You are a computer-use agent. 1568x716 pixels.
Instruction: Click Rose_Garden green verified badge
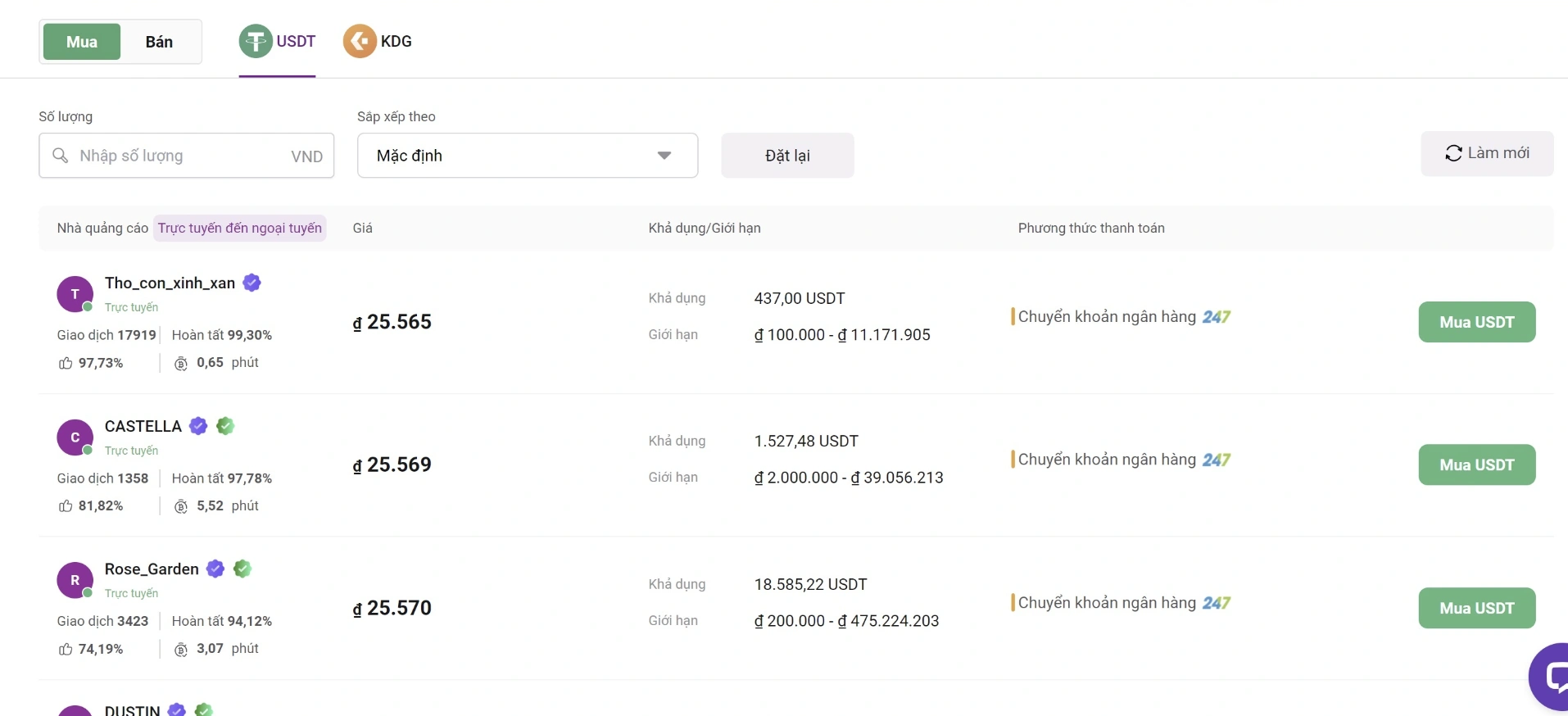(x=242, y=569)
